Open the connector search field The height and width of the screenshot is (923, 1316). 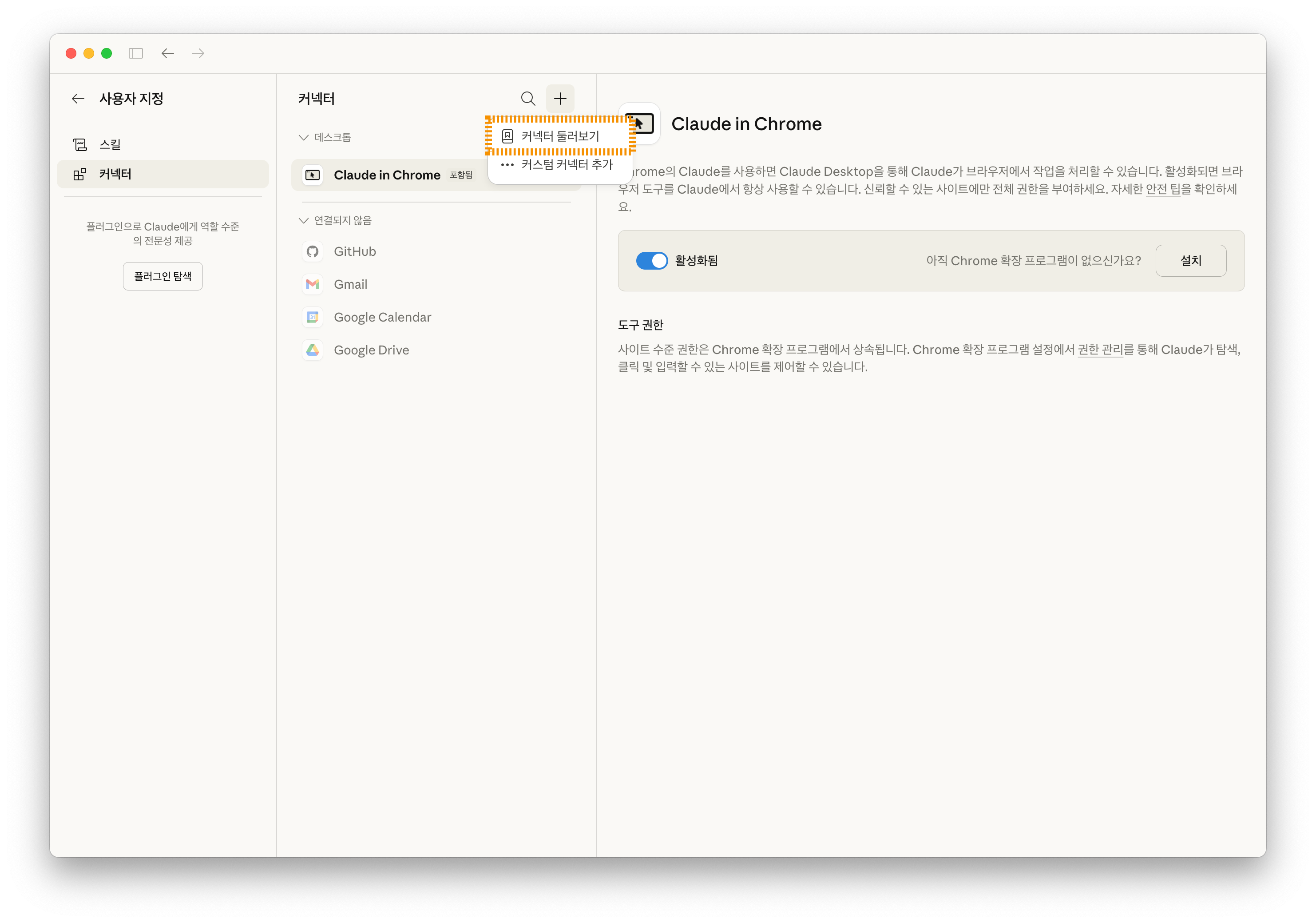tap(528, 99)
